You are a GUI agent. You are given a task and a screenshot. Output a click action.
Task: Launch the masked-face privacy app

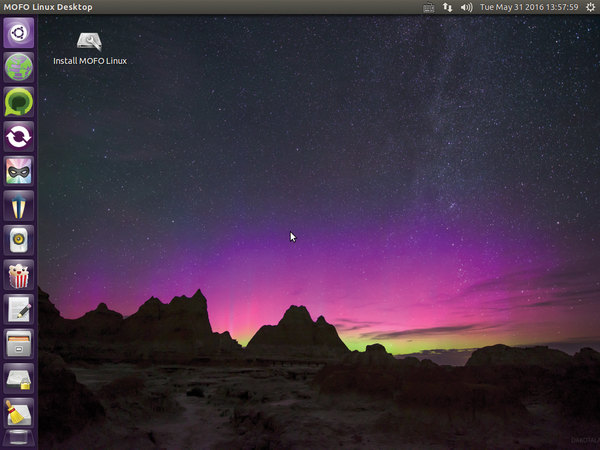[x=19, y=171]
